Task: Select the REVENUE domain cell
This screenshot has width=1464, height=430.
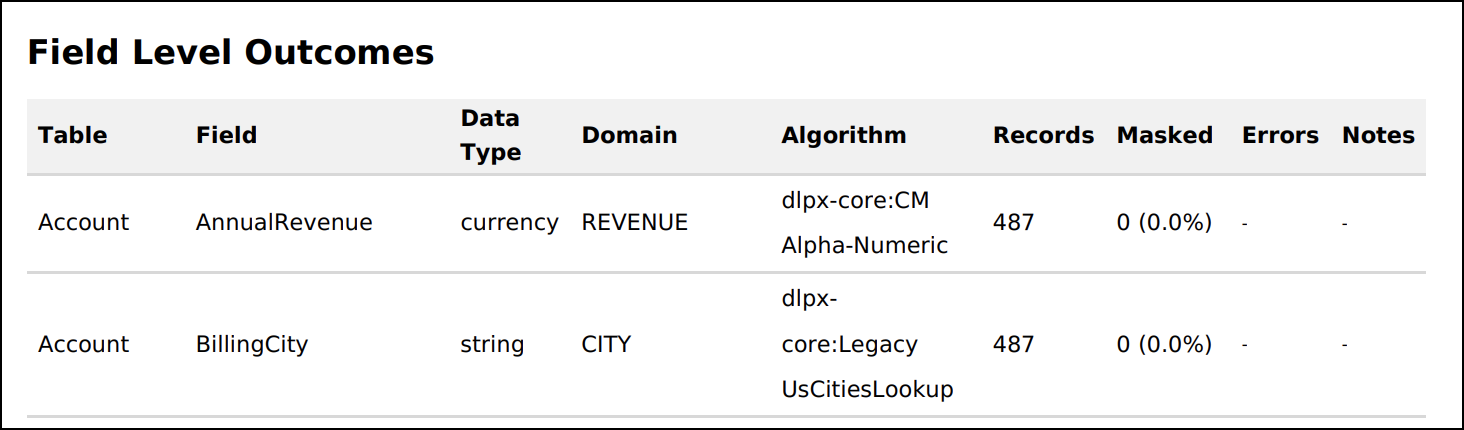Action: (634, 223)
